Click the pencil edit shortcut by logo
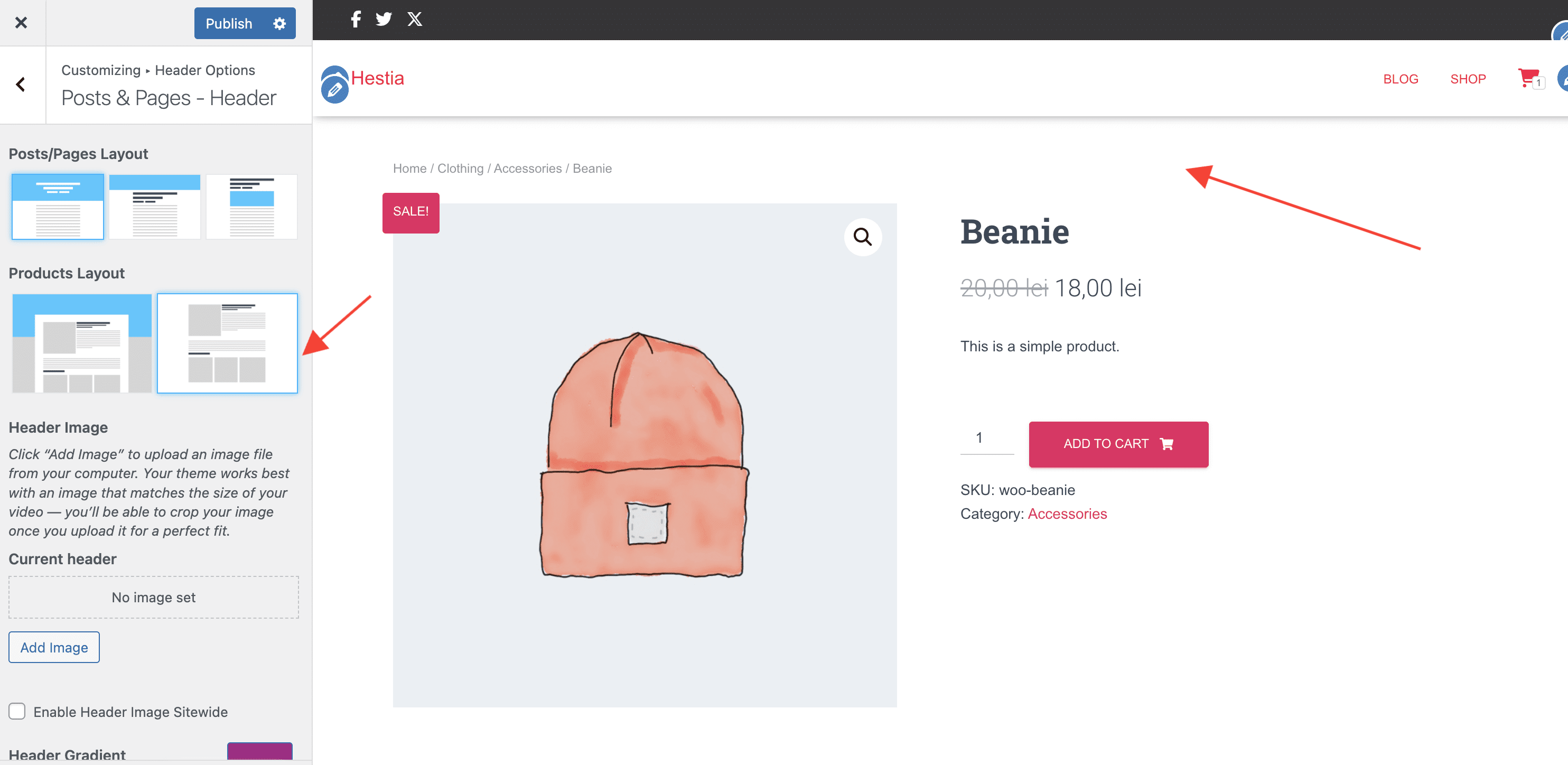 (x=334, y=91)
